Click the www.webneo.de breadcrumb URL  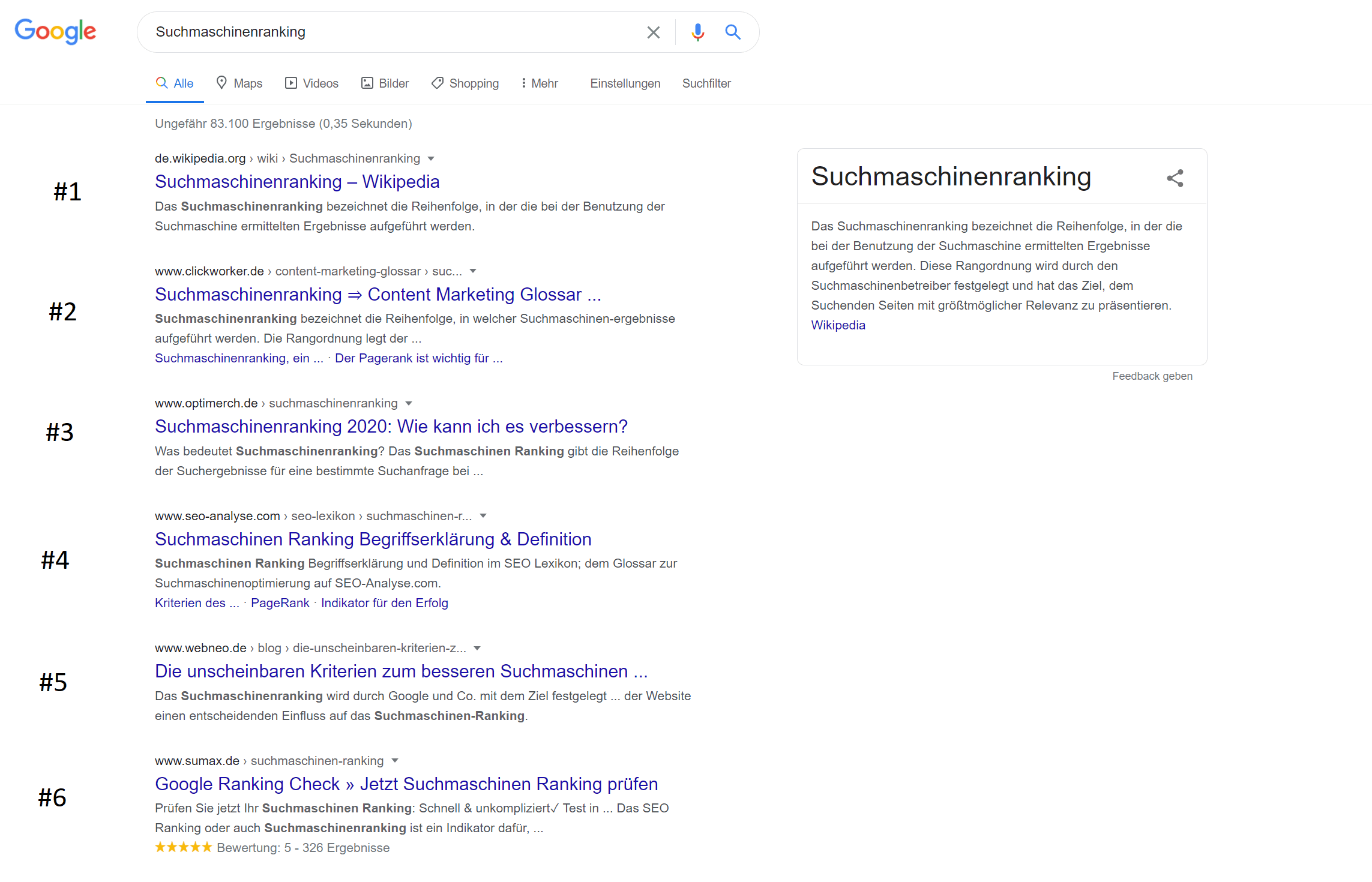pos(310,648)
